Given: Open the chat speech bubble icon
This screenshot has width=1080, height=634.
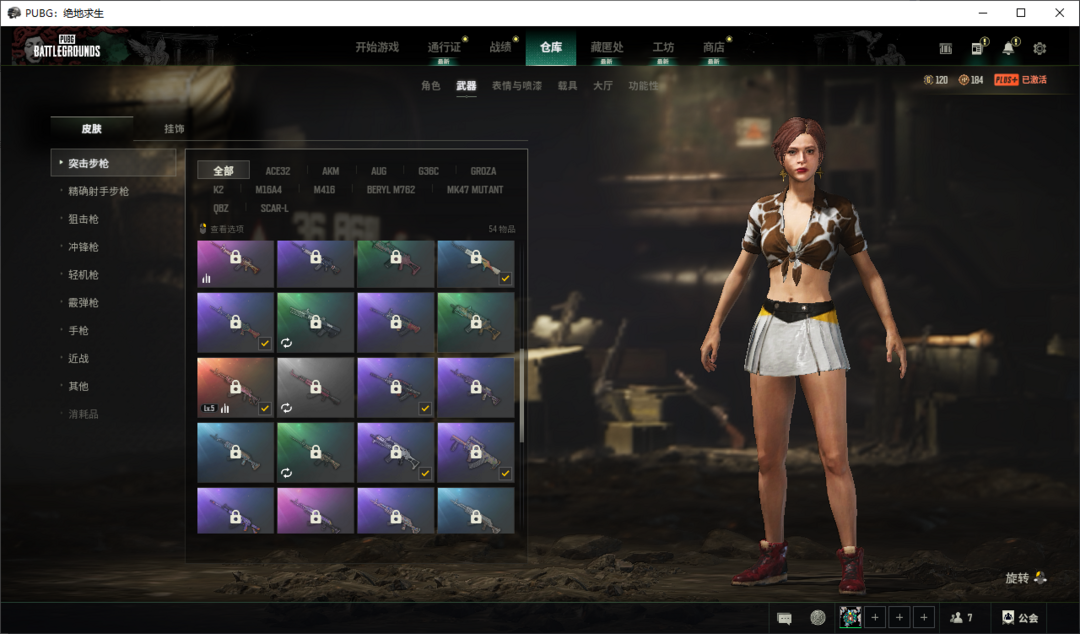Looking at the screenshot, I should pos(785,618).
